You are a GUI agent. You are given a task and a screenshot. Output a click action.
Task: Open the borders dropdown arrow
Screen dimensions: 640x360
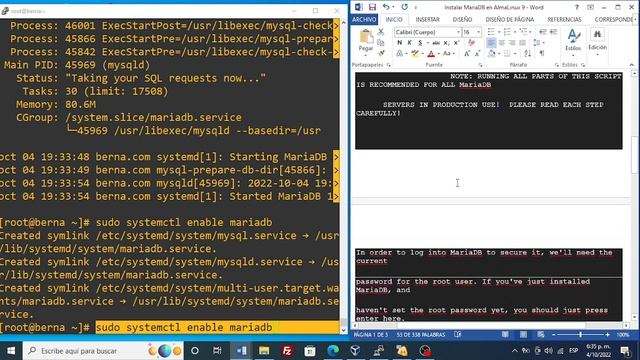point(515,53)
